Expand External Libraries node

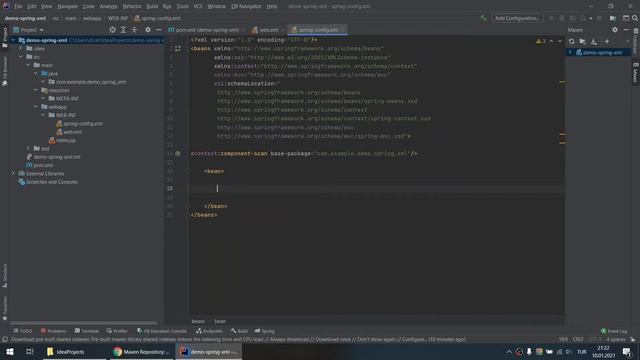coord(13,173)
